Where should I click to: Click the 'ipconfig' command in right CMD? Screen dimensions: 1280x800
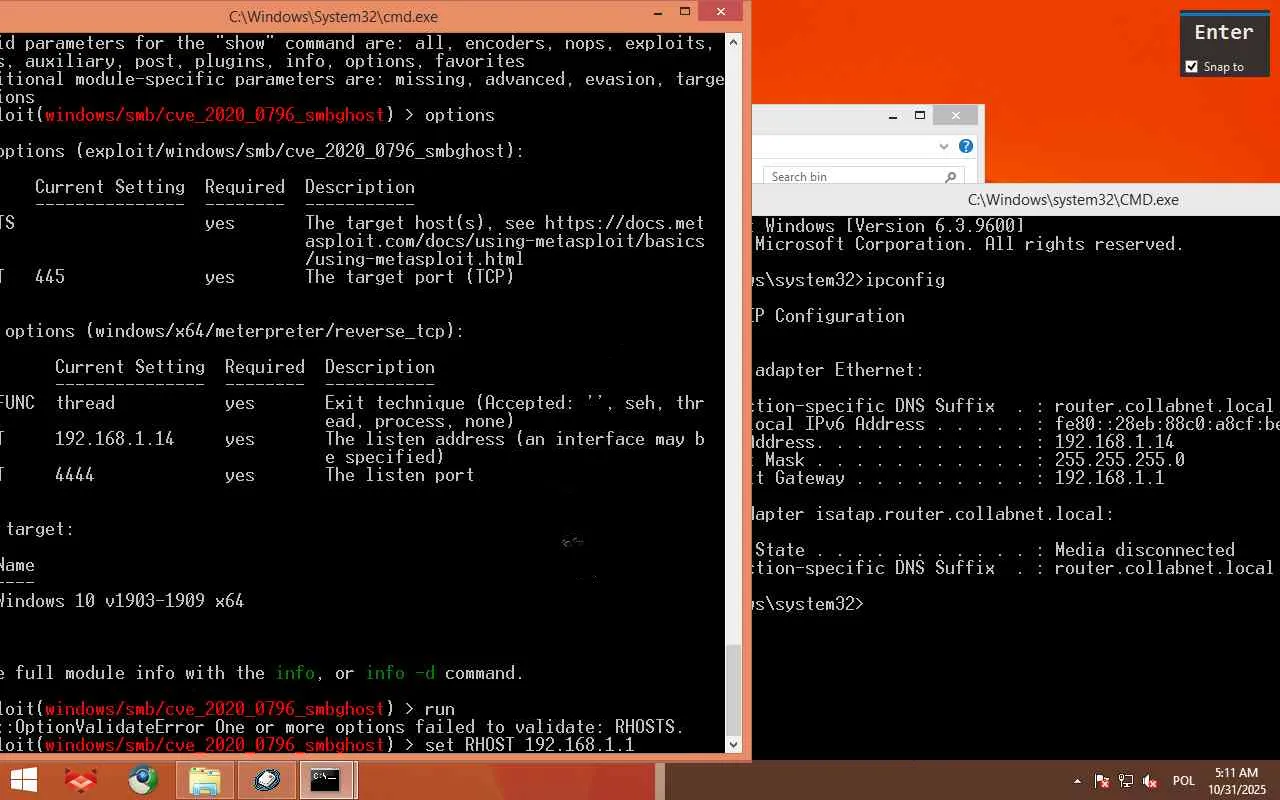[905, 280]
